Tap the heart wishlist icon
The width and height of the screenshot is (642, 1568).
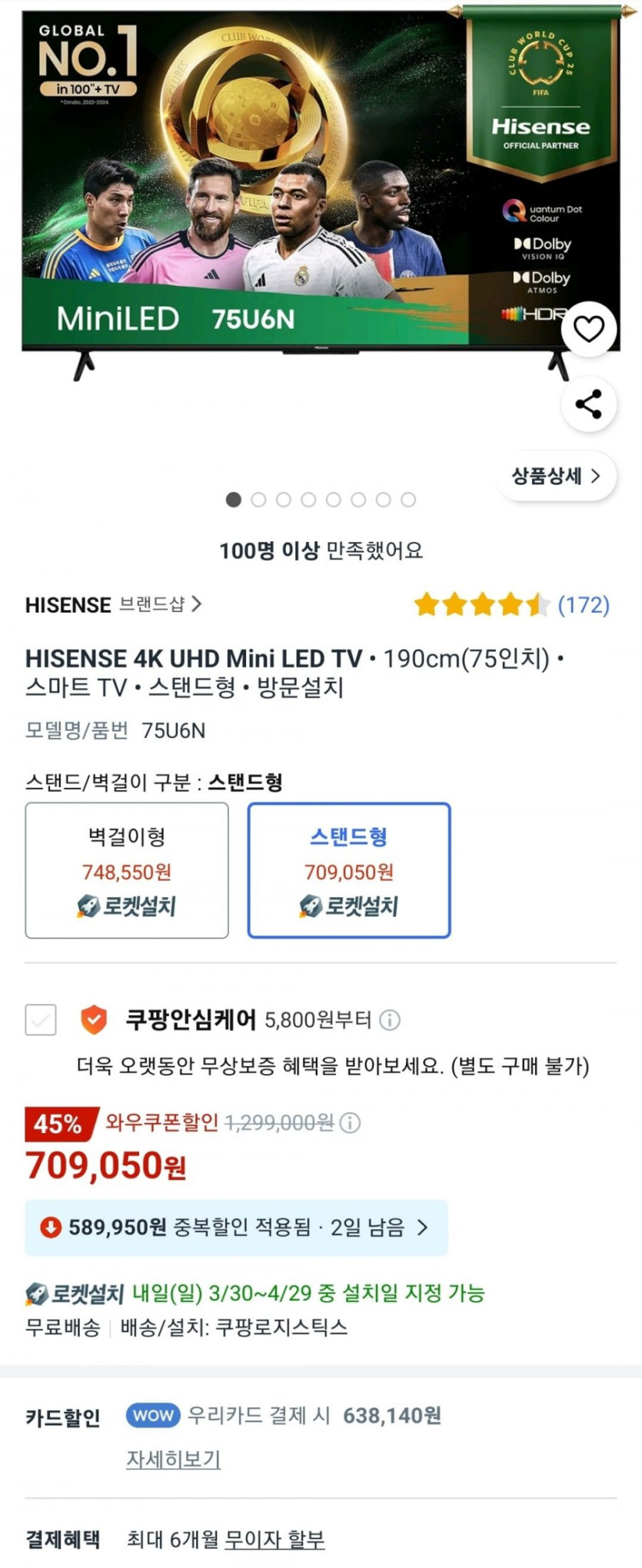click(589, 329)
